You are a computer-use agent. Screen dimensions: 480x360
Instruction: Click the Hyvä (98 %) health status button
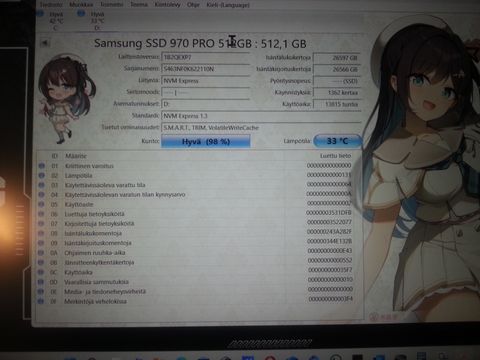(206, 141)
